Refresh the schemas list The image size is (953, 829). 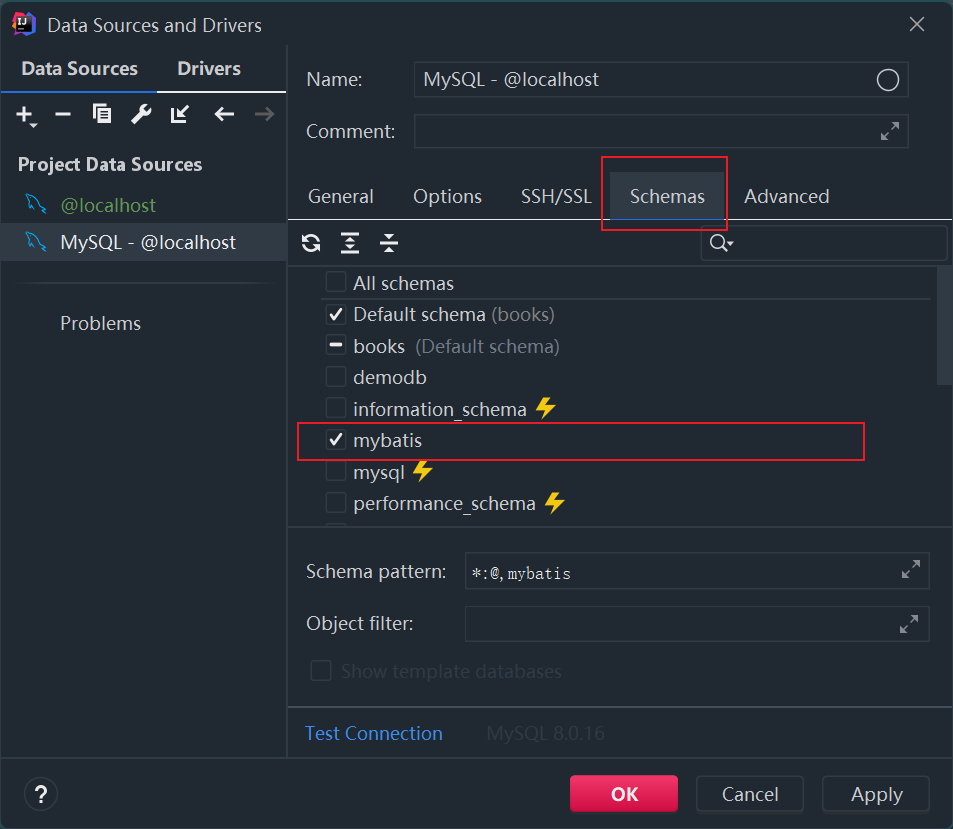311,243
